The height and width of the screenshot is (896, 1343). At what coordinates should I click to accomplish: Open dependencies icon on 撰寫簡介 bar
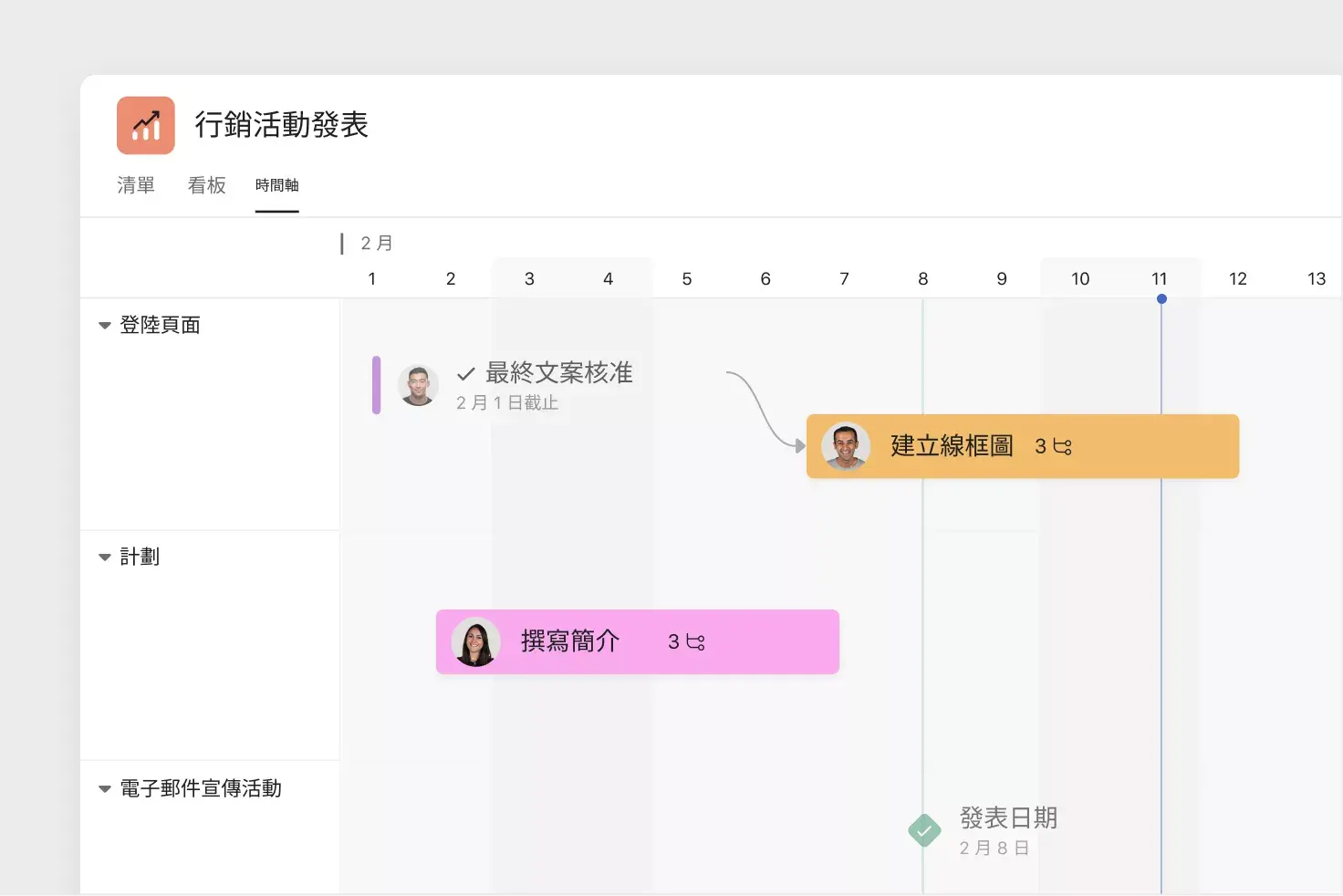coord(694,641)
